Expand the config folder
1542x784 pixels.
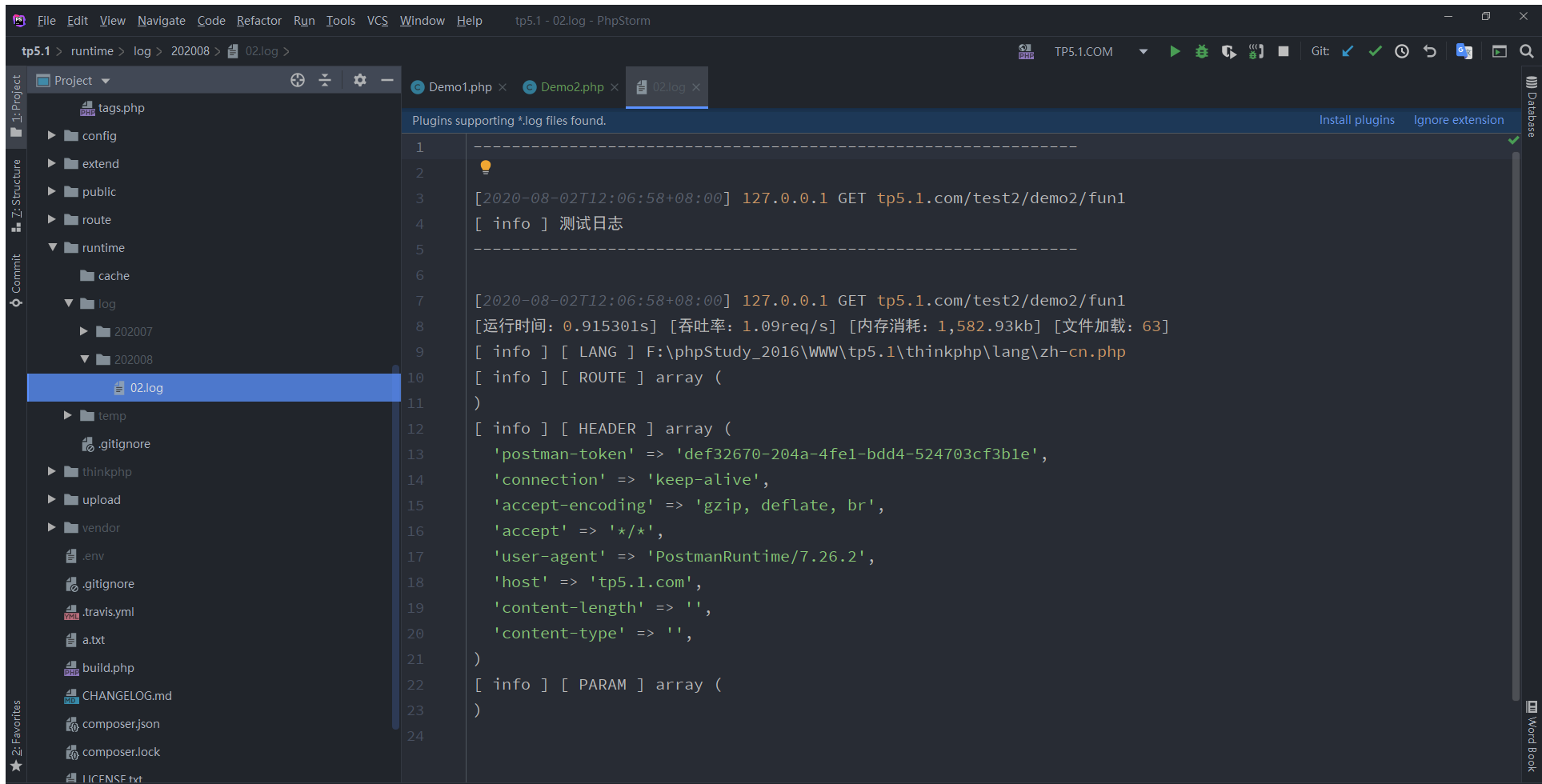click(51, 135)
